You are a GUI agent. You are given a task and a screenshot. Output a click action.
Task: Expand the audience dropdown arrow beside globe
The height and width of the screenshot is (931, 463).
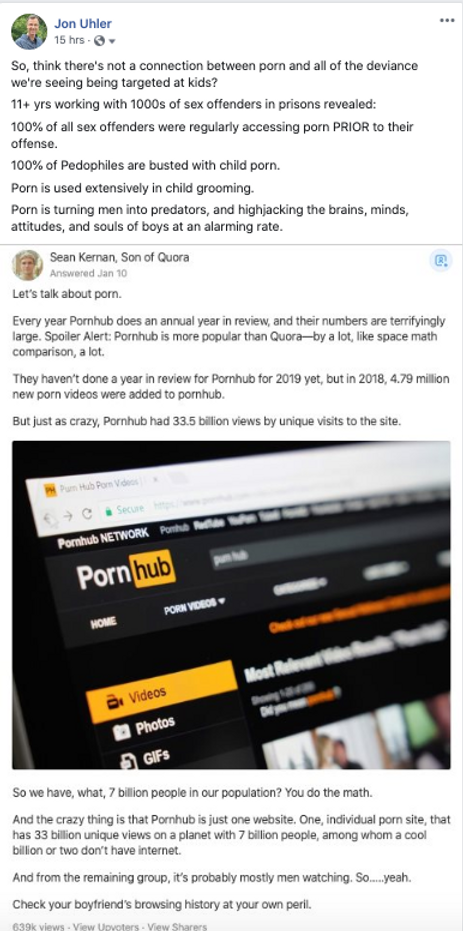pos(112,41)
